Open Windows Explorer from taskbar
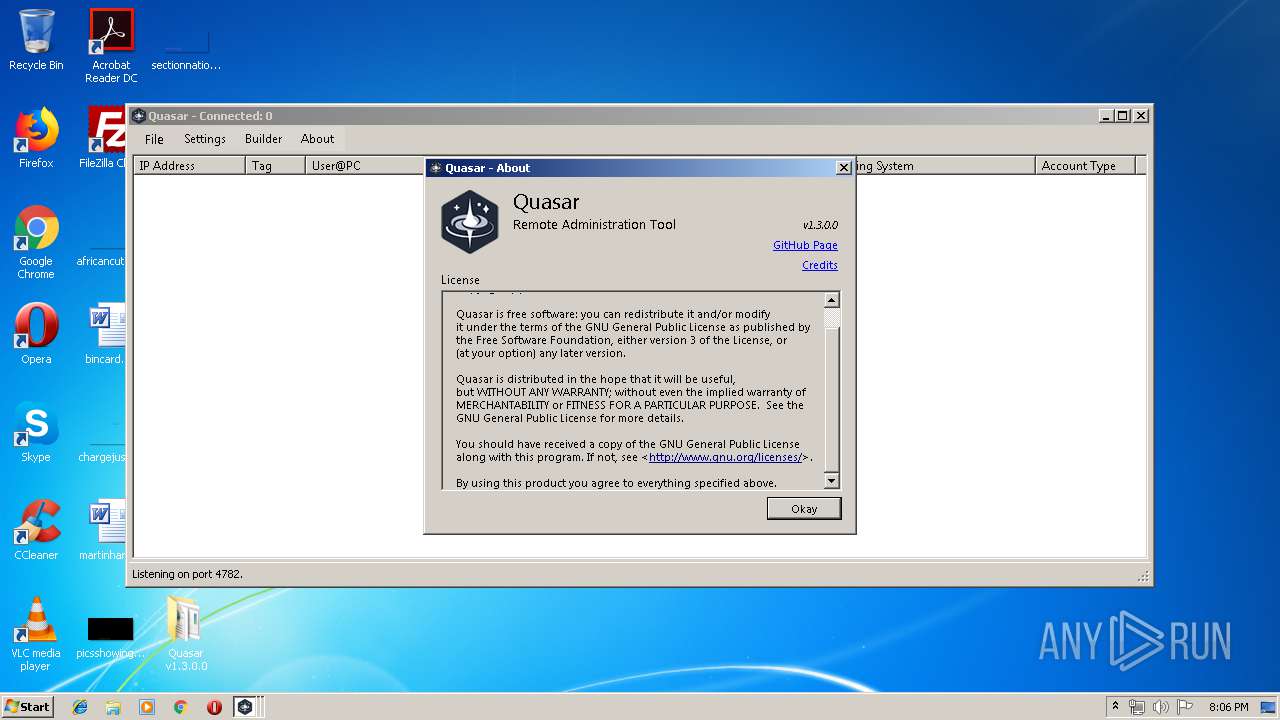1280x720 pixels. pyautogui.click(x=113, y=707)
